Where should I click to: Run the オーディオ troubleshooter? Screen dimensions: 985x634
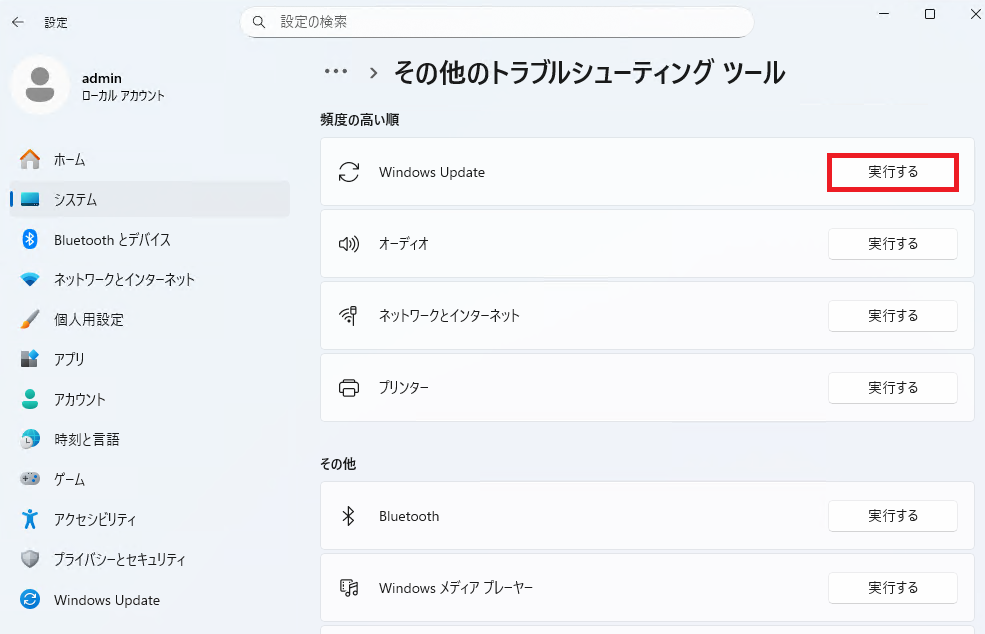click(x=893, y=244)
